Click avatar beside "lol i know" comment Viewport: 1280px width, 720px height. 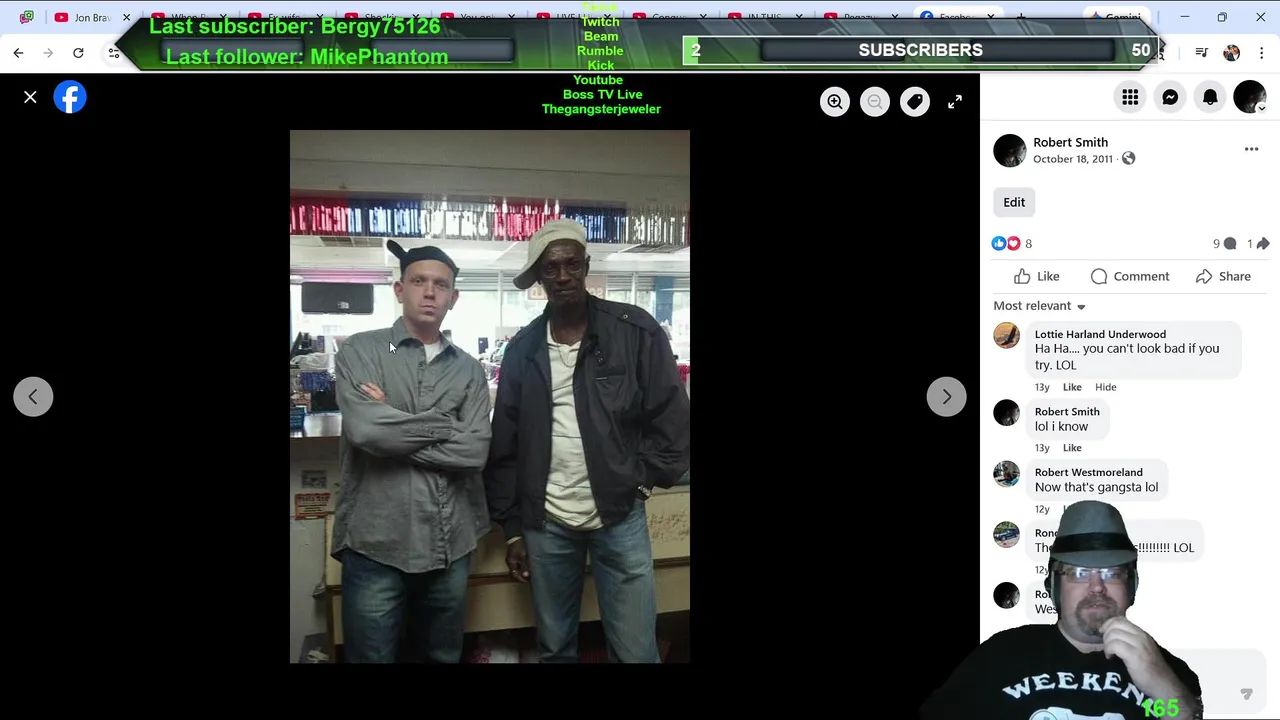[1007, 412]
